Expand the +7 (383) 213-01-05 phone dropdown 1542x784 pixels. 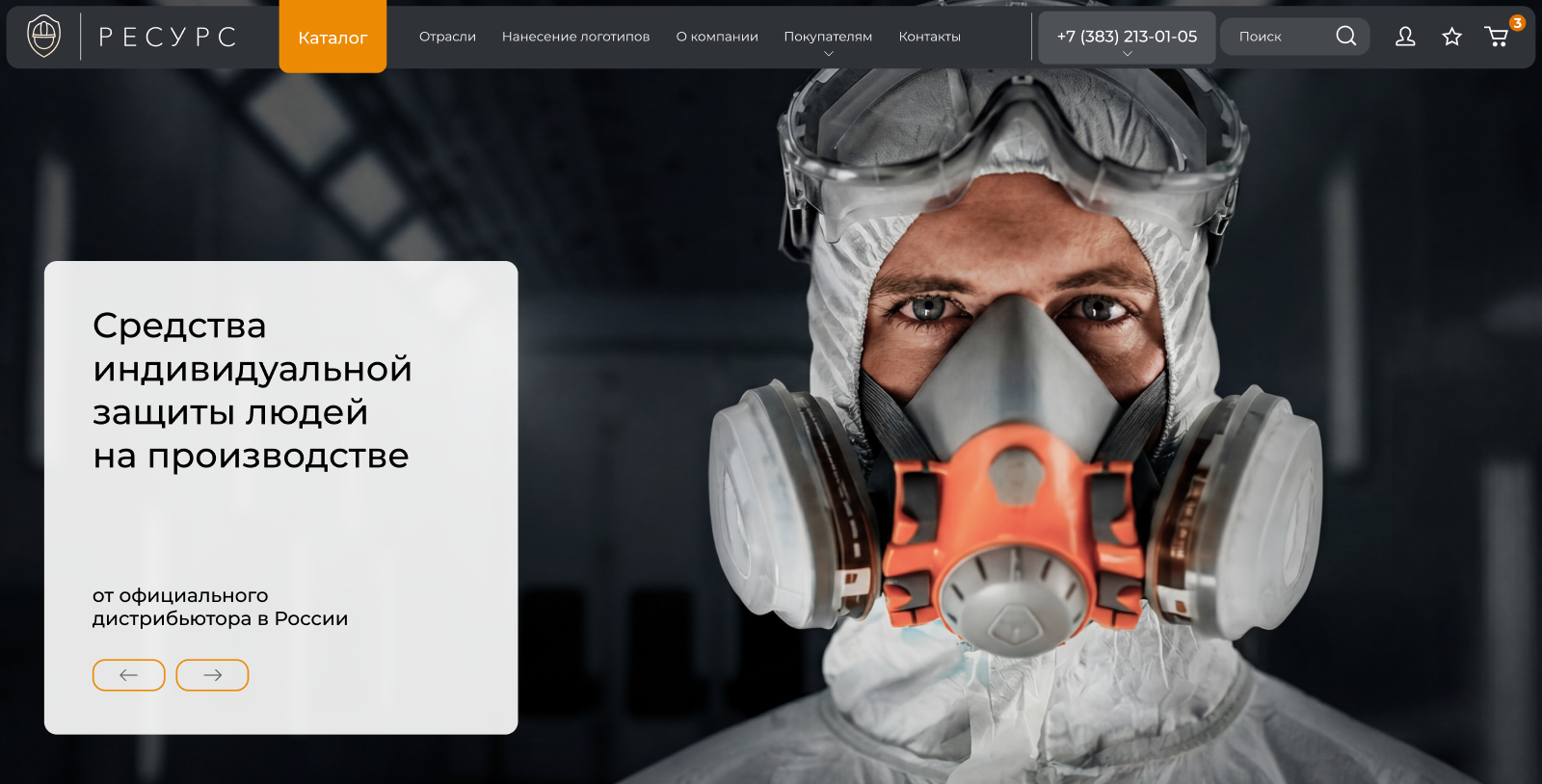click(1127, 38)
